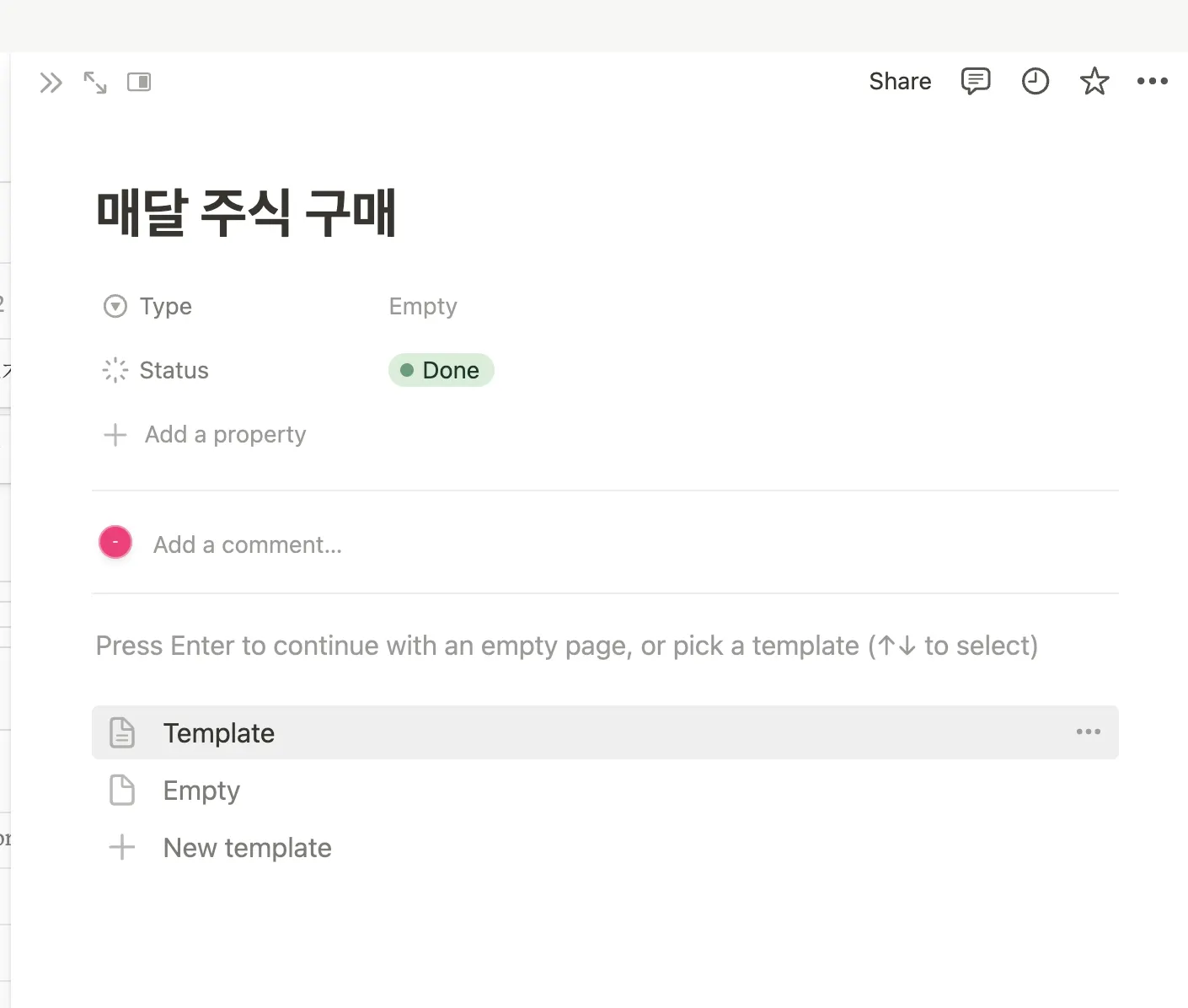Change the Done status tag
This screenshot has width=1188, height=1008.
pos(441,370)
